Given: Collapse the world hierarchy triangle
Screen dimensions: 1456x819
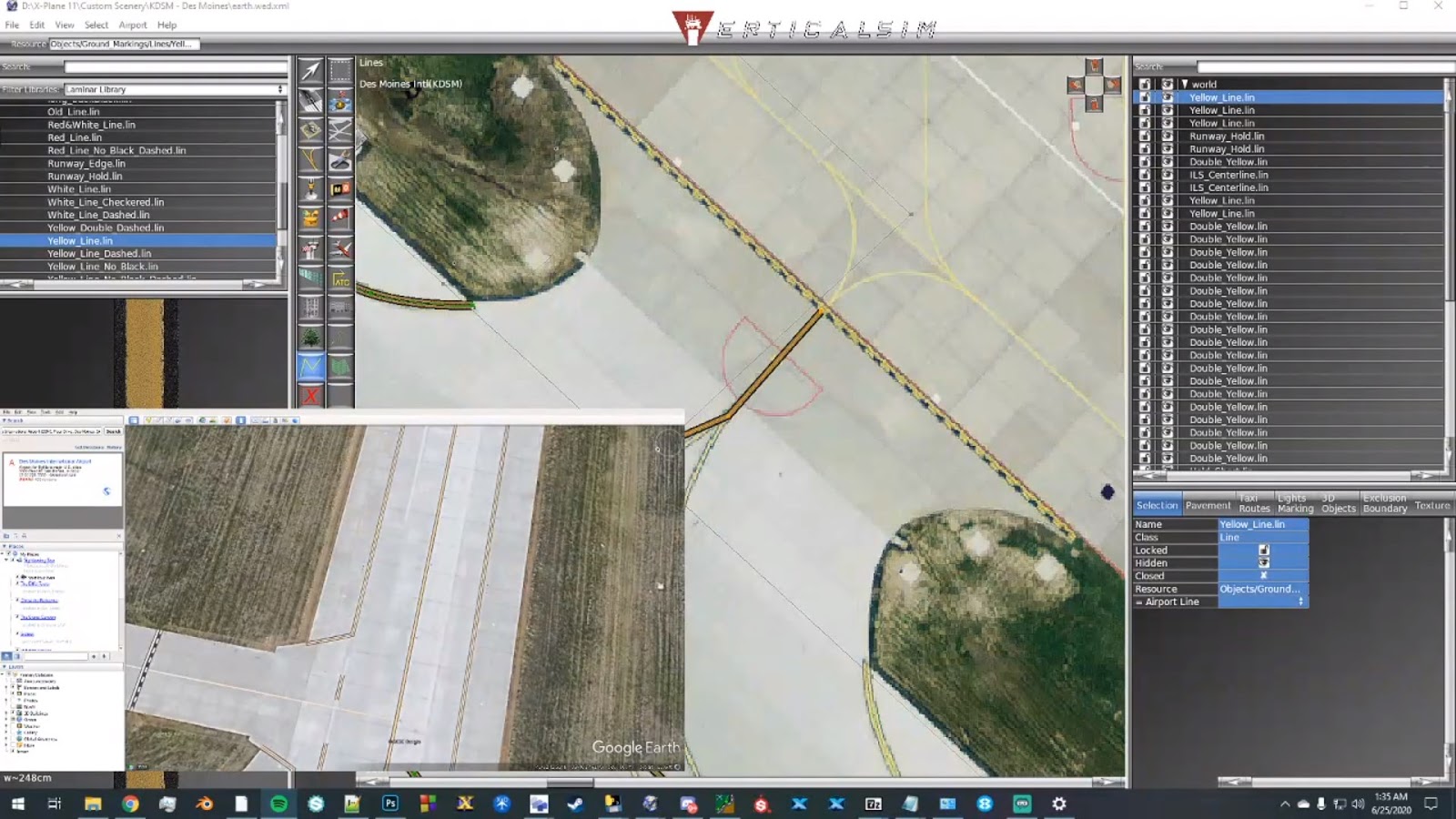Looking at the screenshot, I should pyautogui.click(x=1184, y=84).
